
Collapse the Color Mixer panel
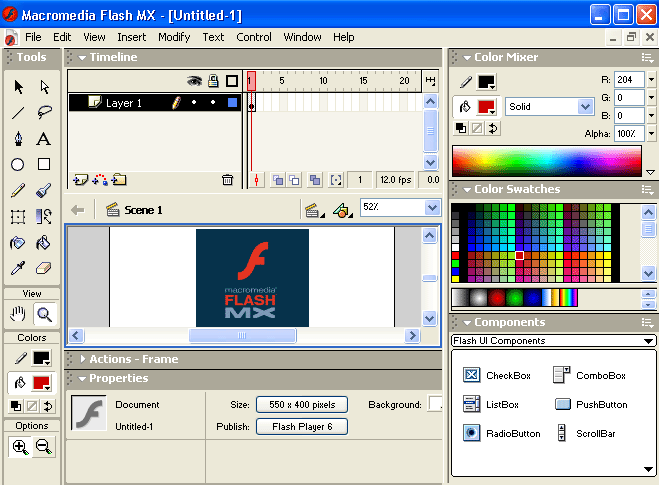pyautogui.click(x=467, y=58)
